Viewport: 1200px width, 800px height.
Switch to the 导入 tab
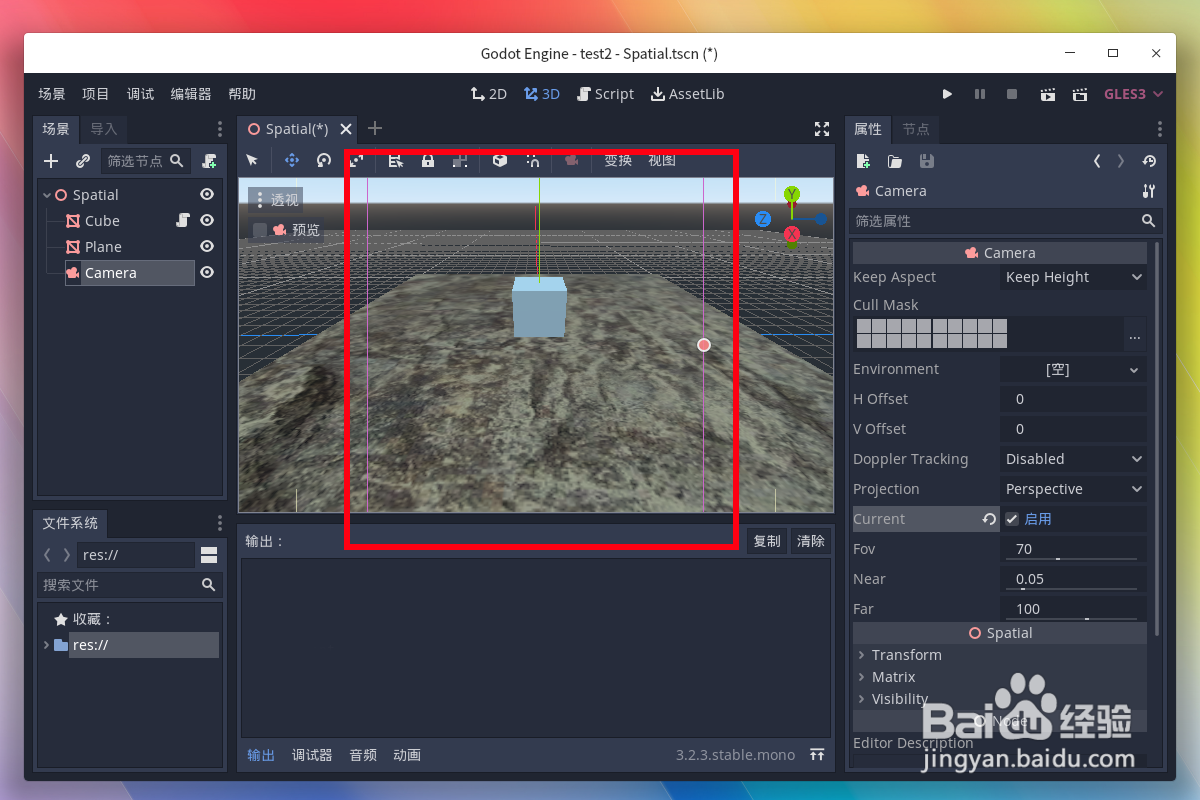104,129
